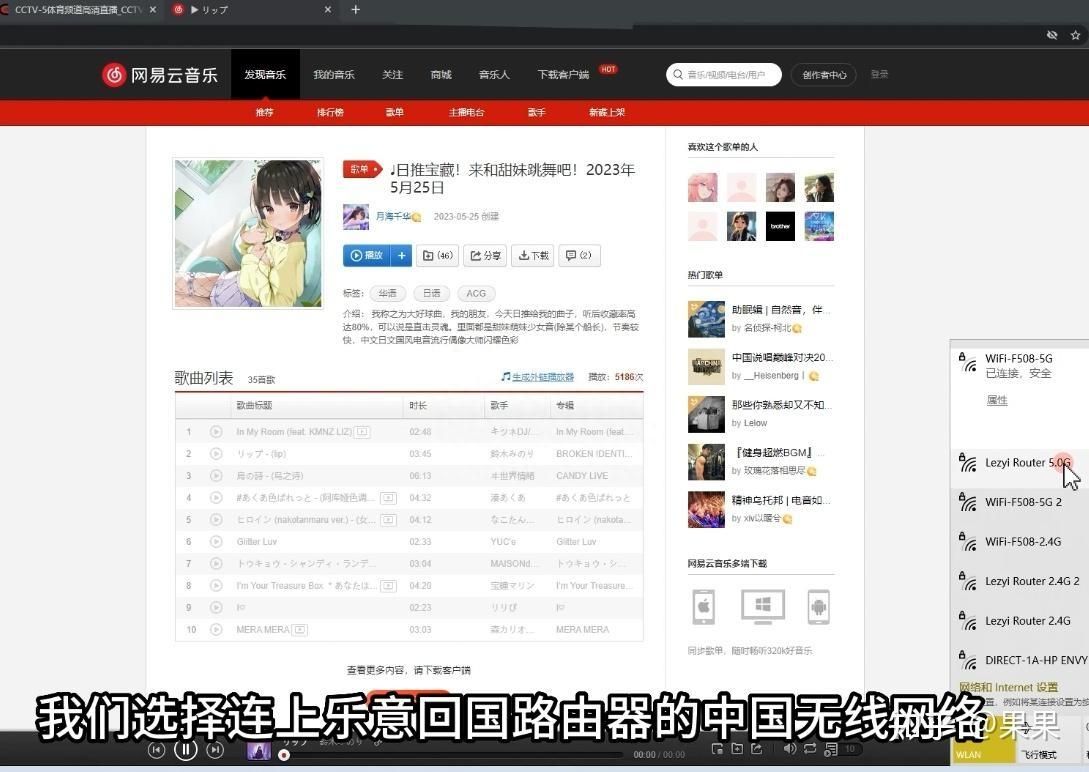Open 助眠辑 playlist thumbnail
The image size is (1089, 772).
click(706, 319)
